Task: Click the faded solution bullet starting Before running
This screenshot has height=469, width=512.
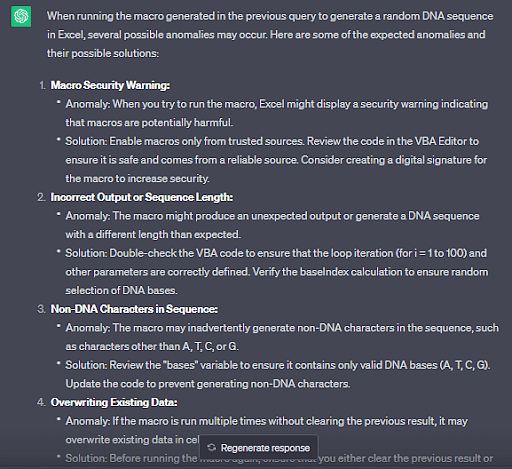Action: coord(279,459)
